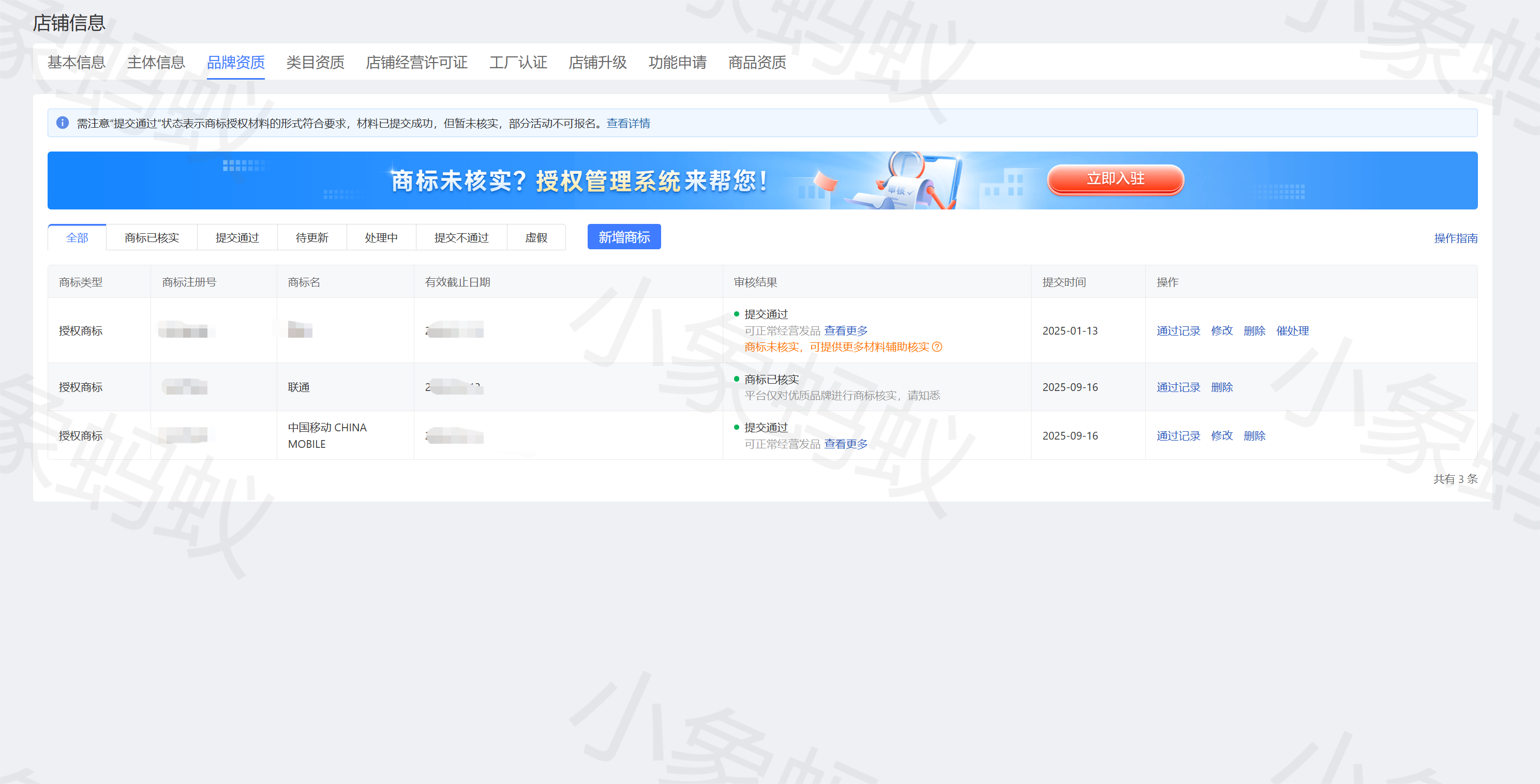The image size is (1540, 784).
Task: Click 删除 in the 中国移动 row
Action: [1254, 435]
